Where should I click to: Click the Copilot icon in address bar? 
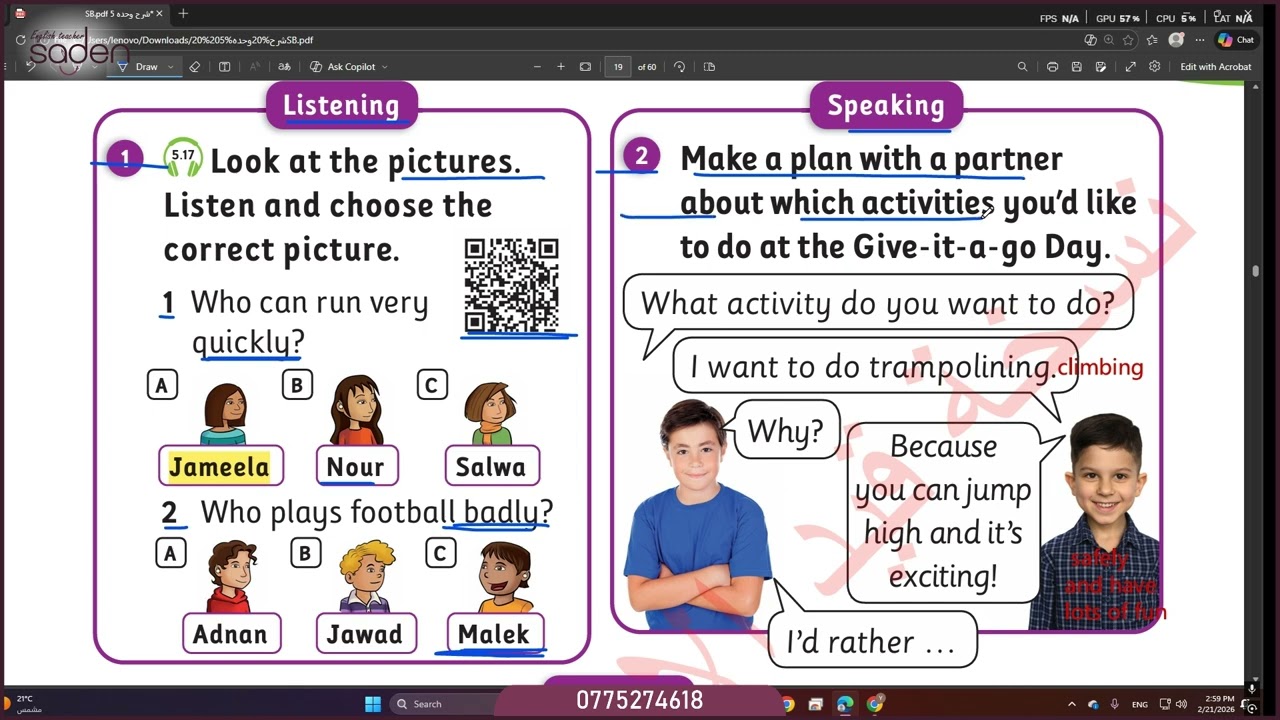(1090, 40)
